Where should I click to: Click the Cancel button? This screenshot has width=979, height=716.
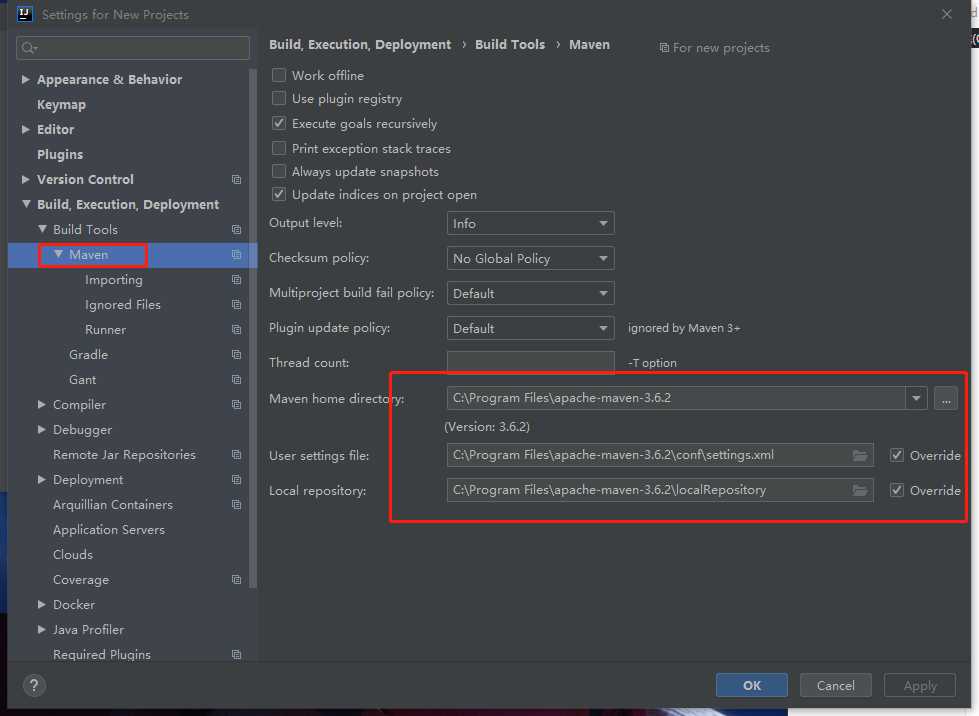pos(835,685)
